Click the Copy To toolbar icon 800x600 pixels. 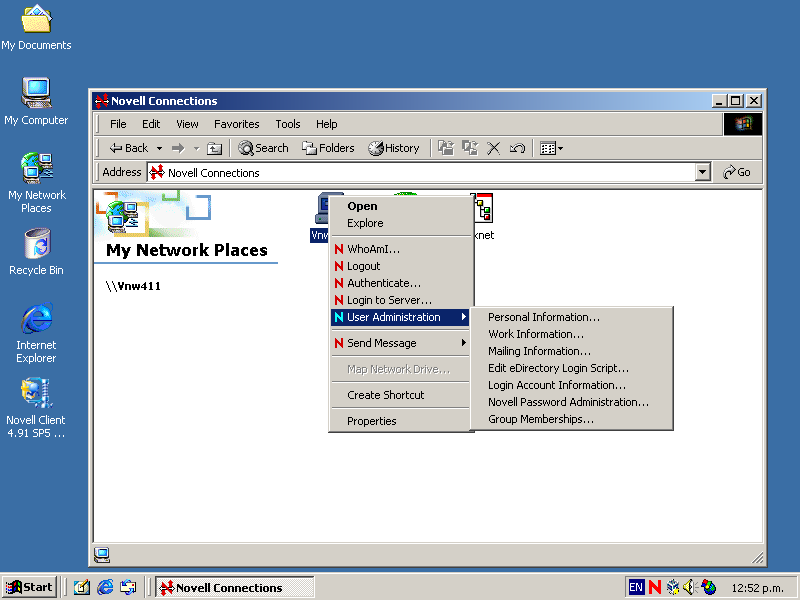[x=470, y=148]
